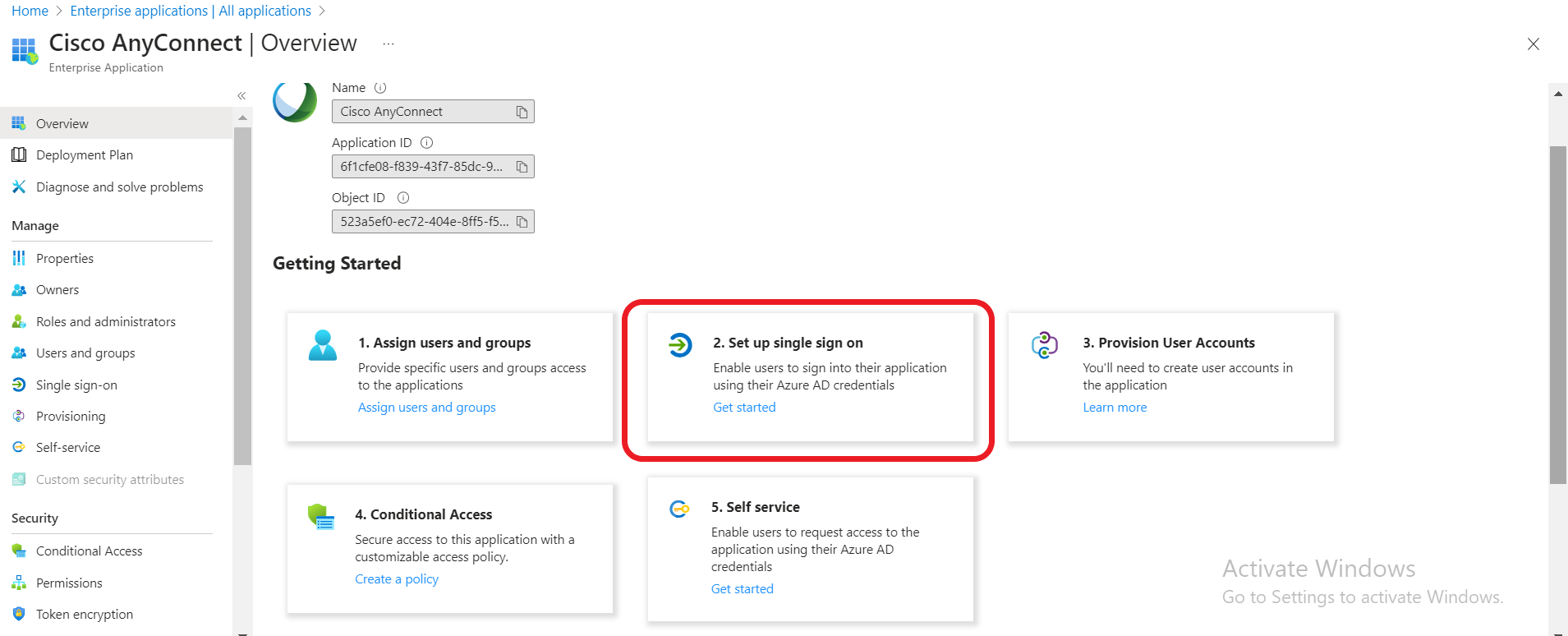The height and width of the screenshot is (636, 1568).
Task: Open Token encryption under Security
Action: (84, 615)
